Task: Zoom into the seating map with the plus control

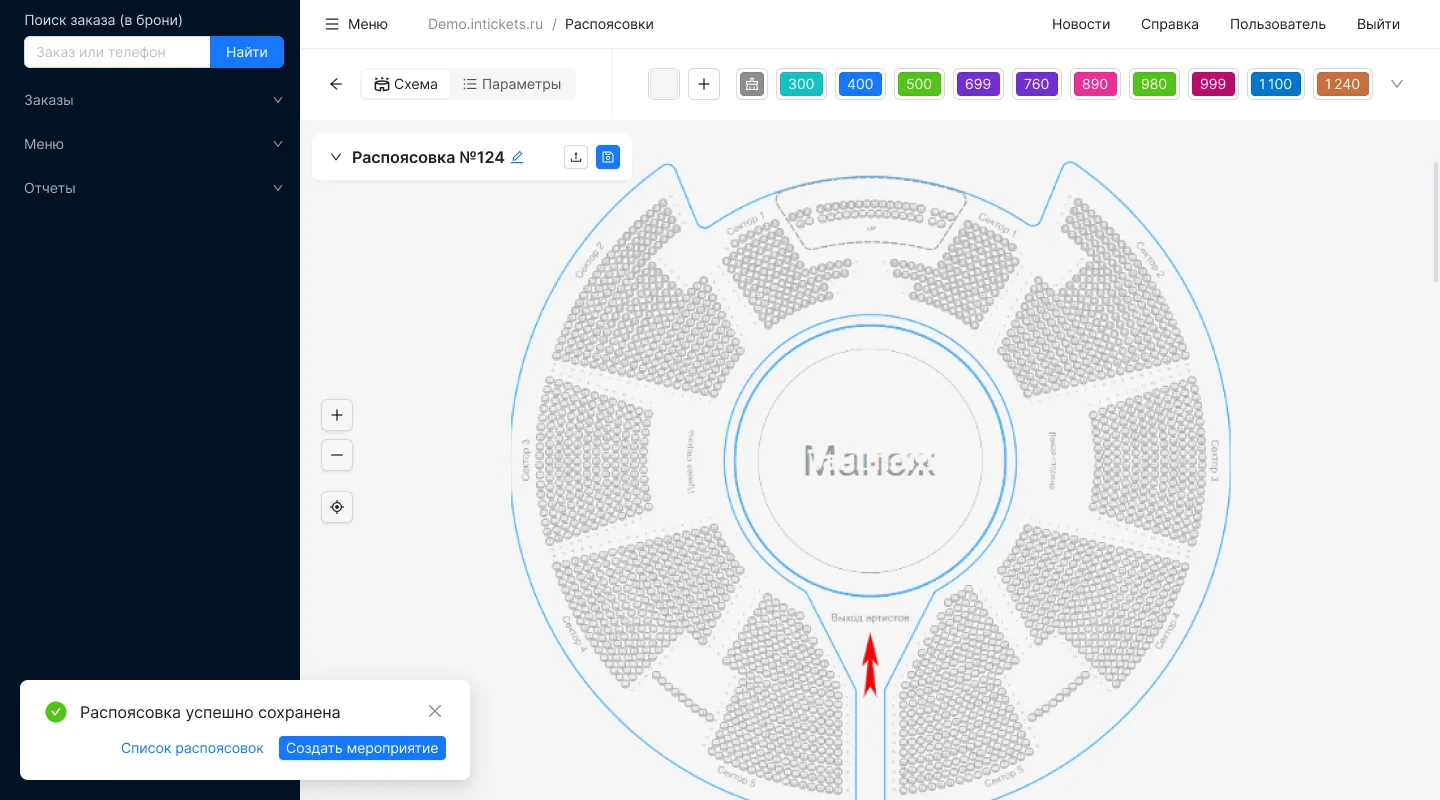Action: point(337,415)
